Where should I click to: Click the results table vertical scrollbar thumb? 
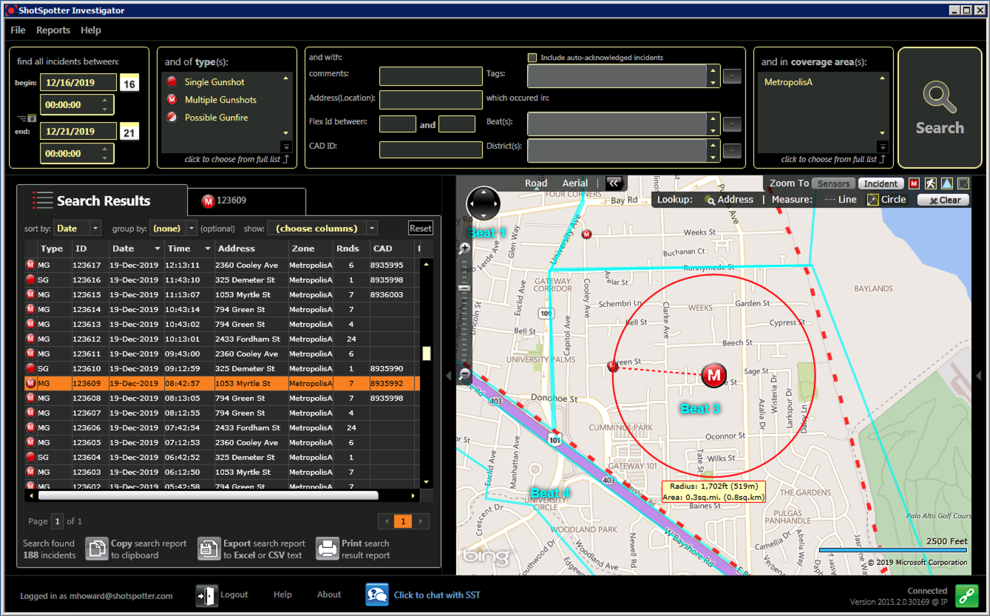pos(426,353)
